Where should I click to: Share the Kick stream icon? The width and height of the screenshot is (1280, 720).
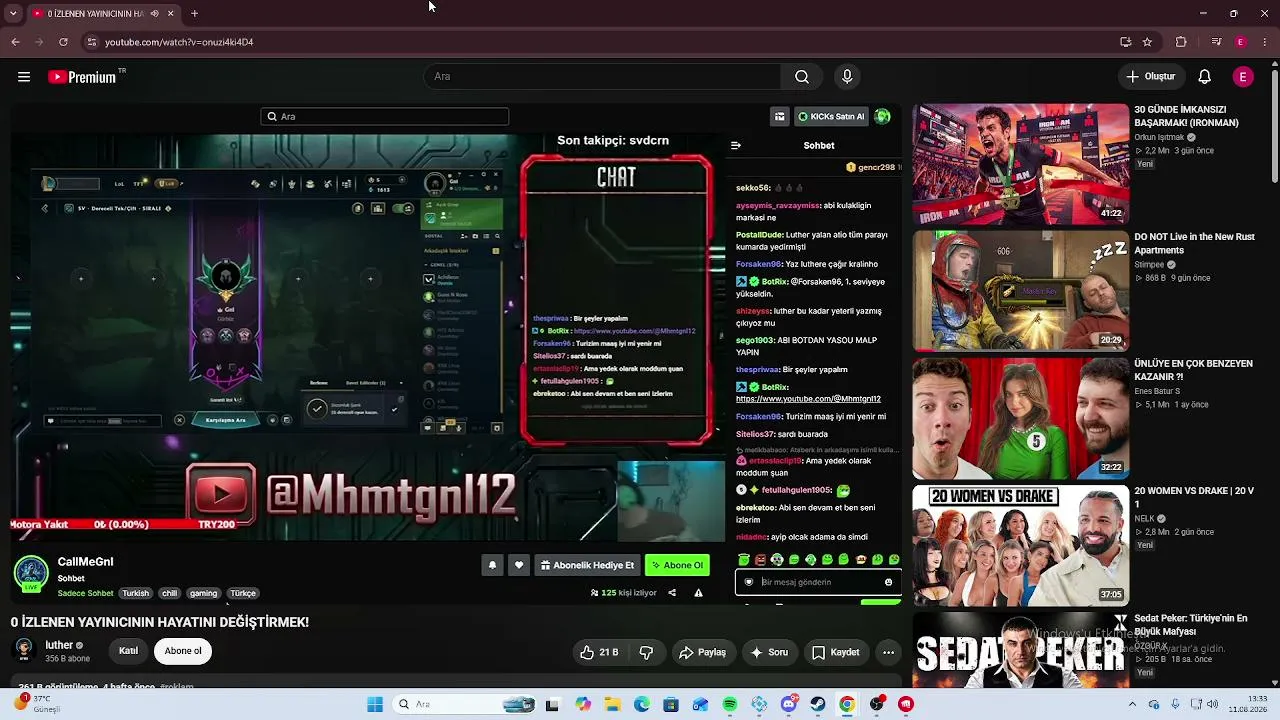[672, 593]
